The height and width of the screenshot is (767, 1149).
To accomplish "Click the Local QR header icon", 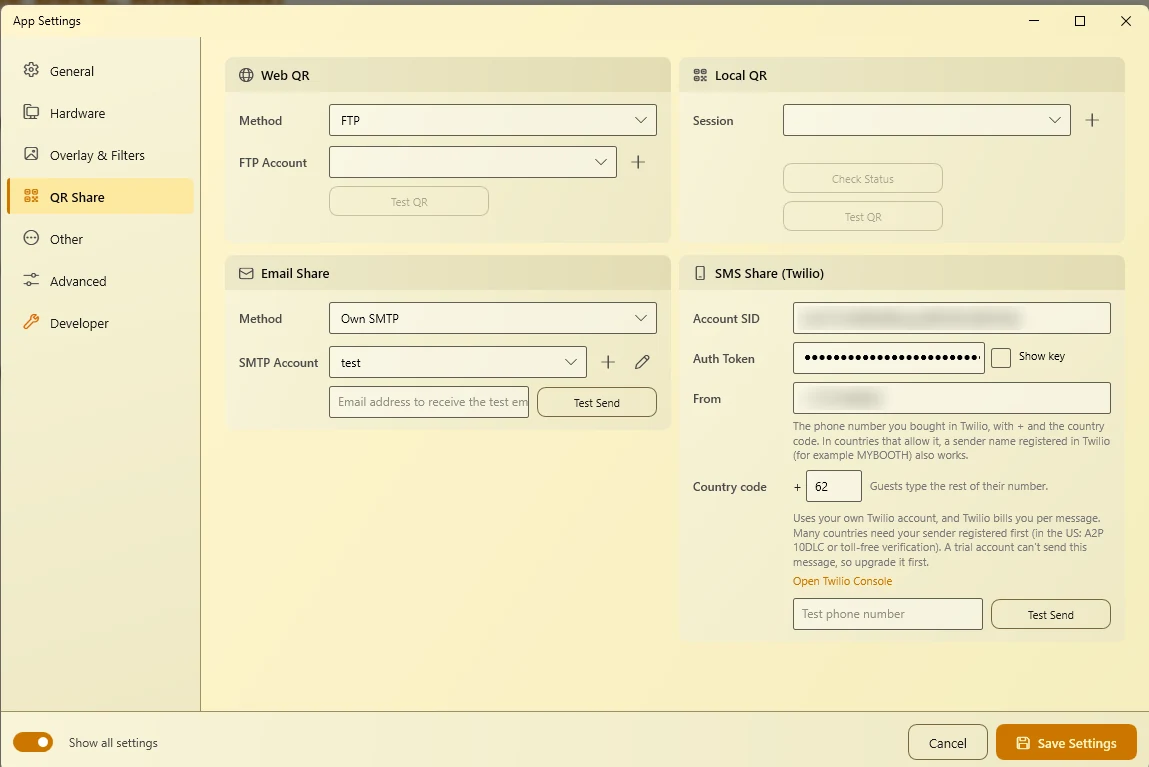I will 700,75.
